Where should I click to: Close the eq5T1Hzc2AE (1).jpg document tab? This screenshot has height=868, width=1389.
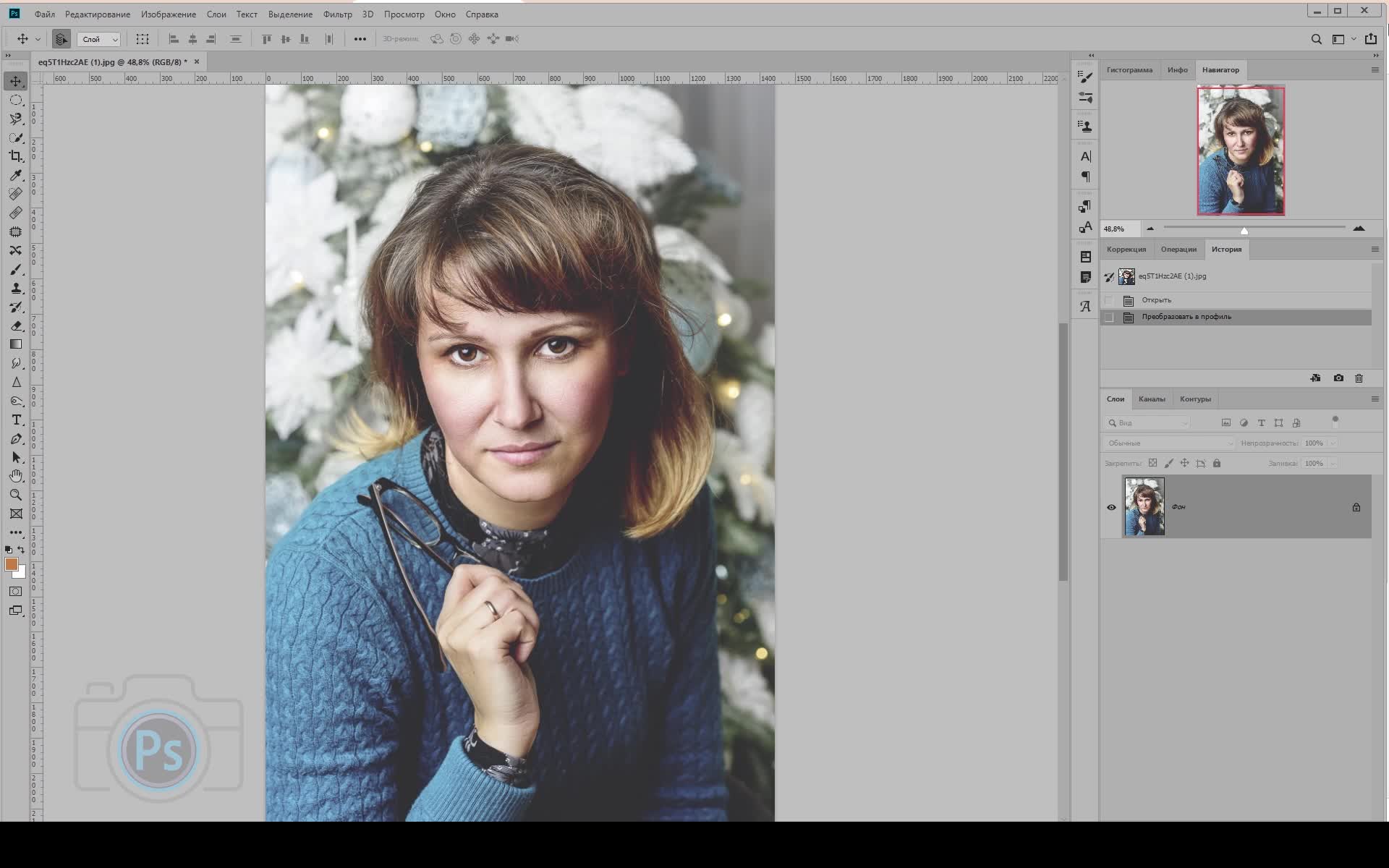point(197,62)
